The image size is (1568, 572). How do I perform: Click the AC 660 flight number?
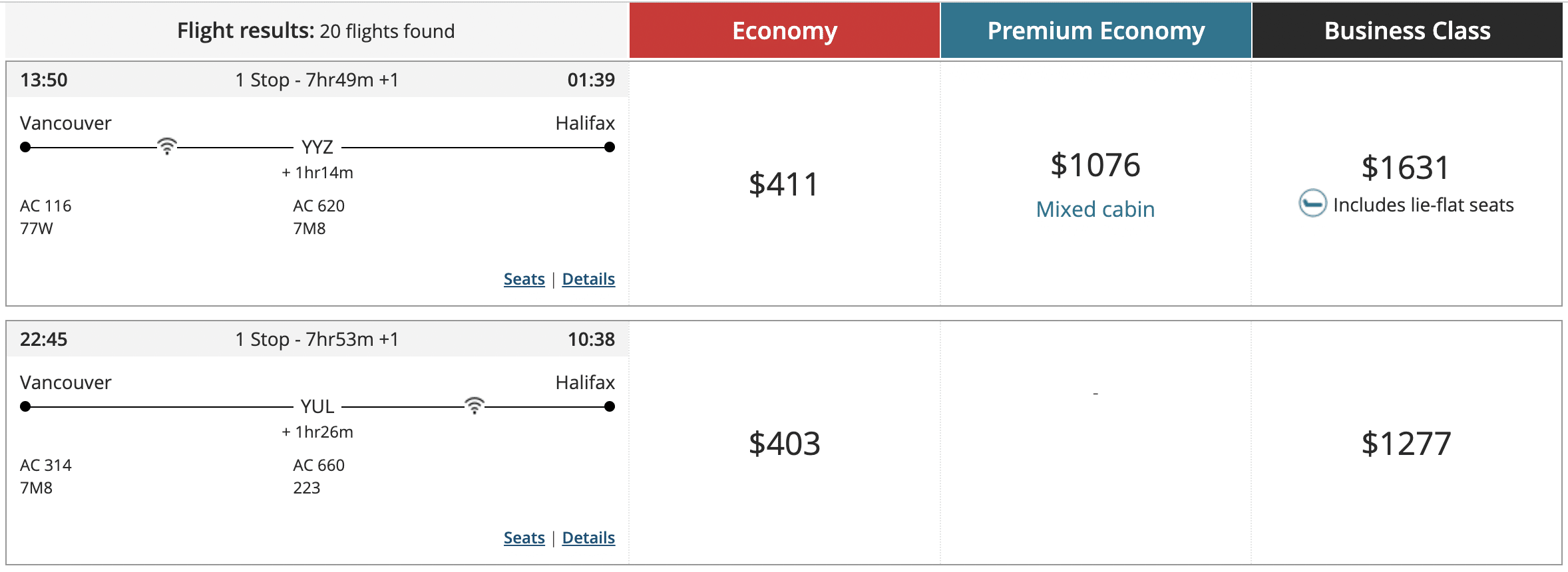319,466
